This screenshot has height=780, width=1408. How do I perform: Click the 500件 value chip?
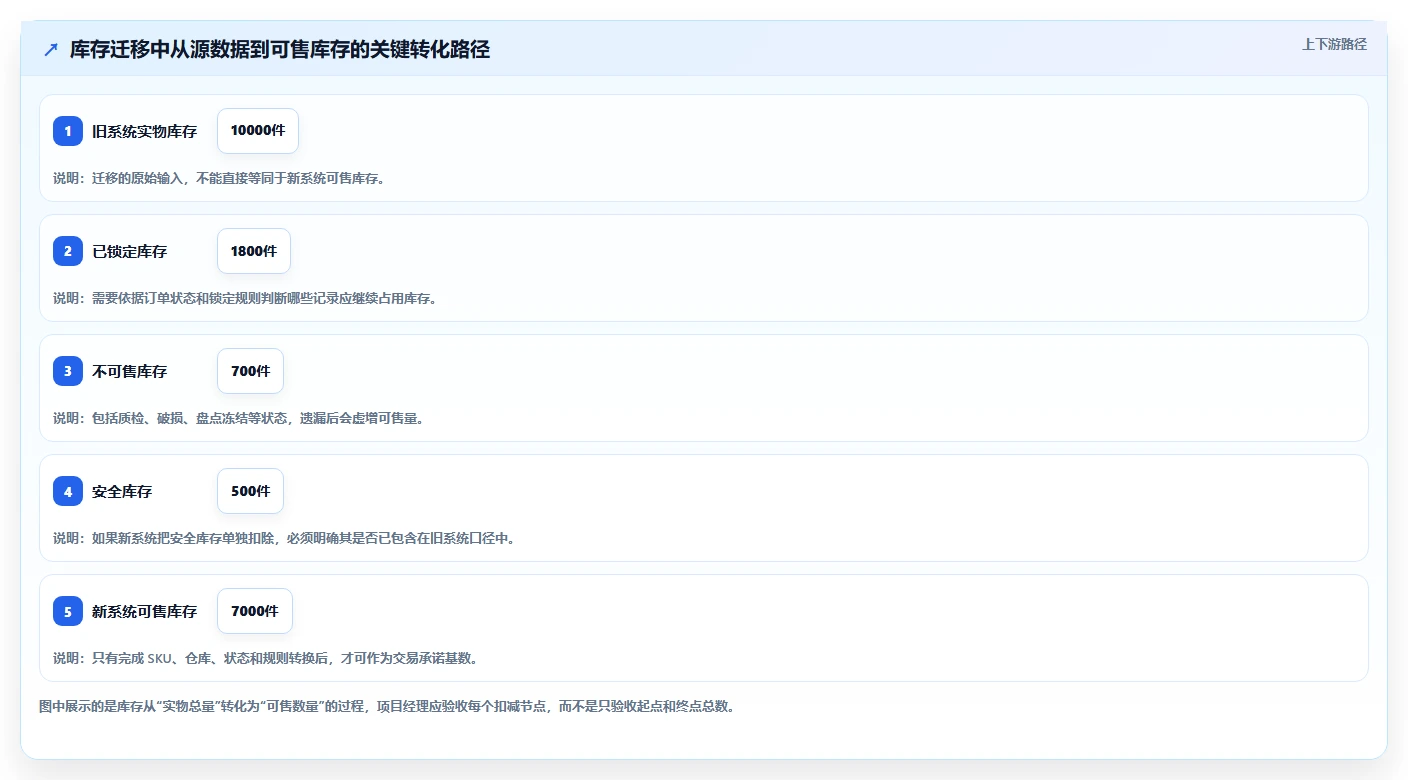250,491
